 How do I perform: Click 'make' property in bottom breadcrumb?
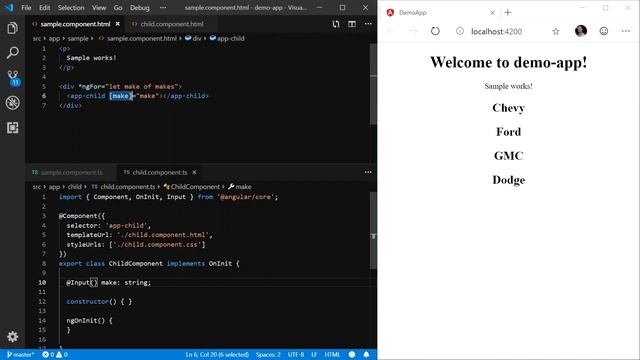click(x=240, y=187)
